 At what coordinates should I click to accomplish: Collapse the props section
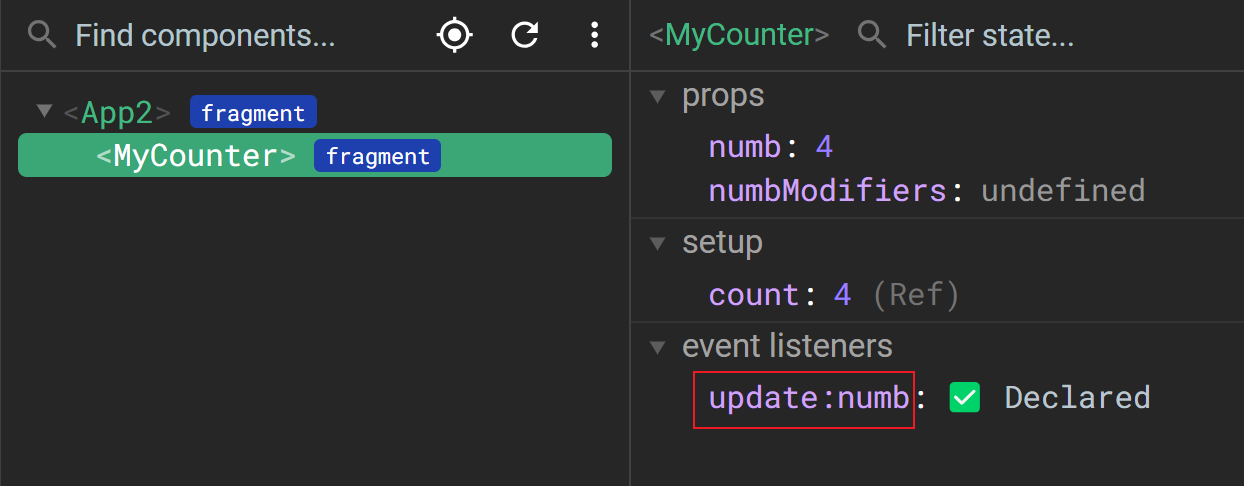[x=657, y=96]
